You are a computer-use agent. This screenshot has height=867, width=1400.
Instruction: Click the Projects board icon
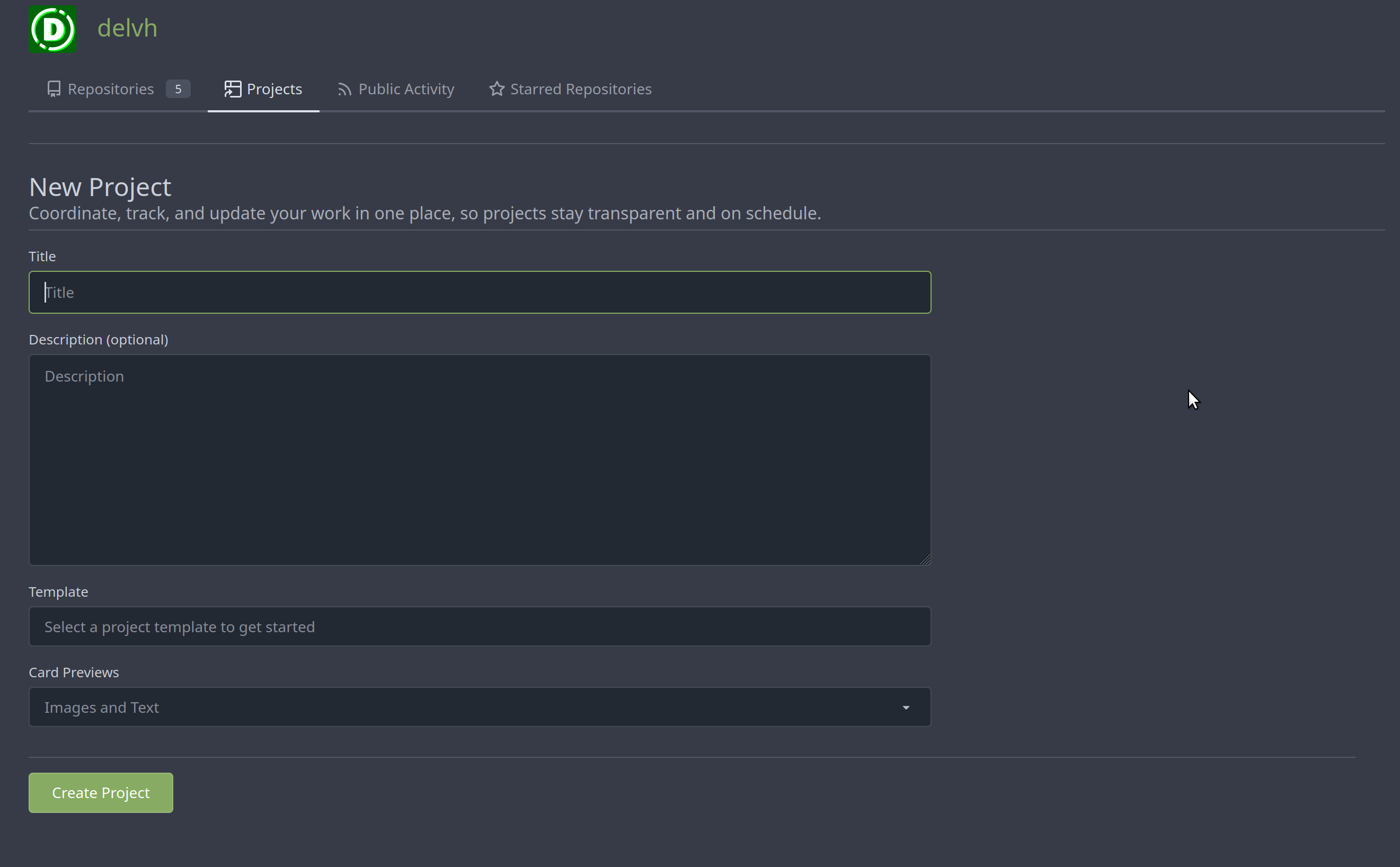point(232,89)
